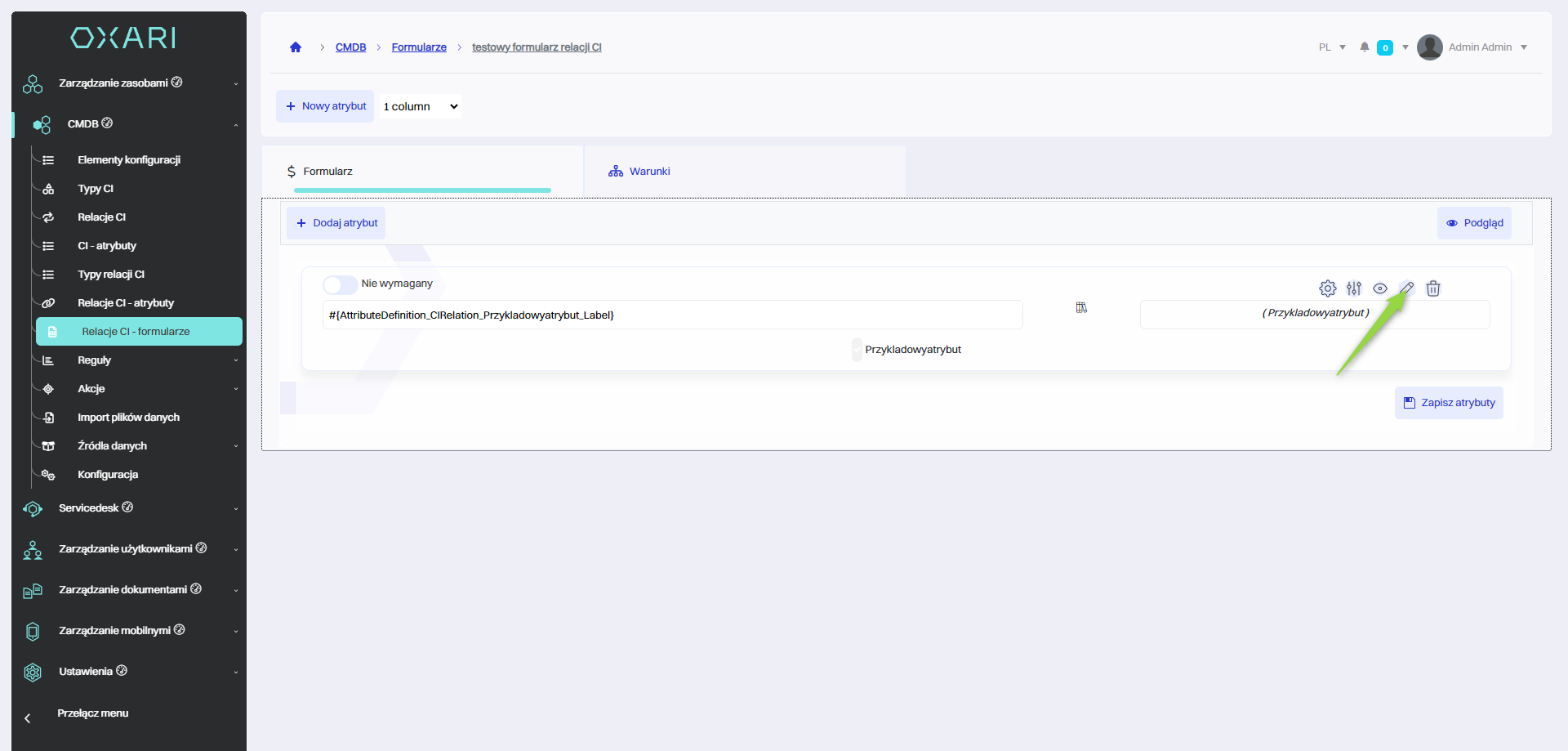The image size is (1568, 751).
Task: Open the '1 column' layout dropdown
Action: (x=420, y=106)
